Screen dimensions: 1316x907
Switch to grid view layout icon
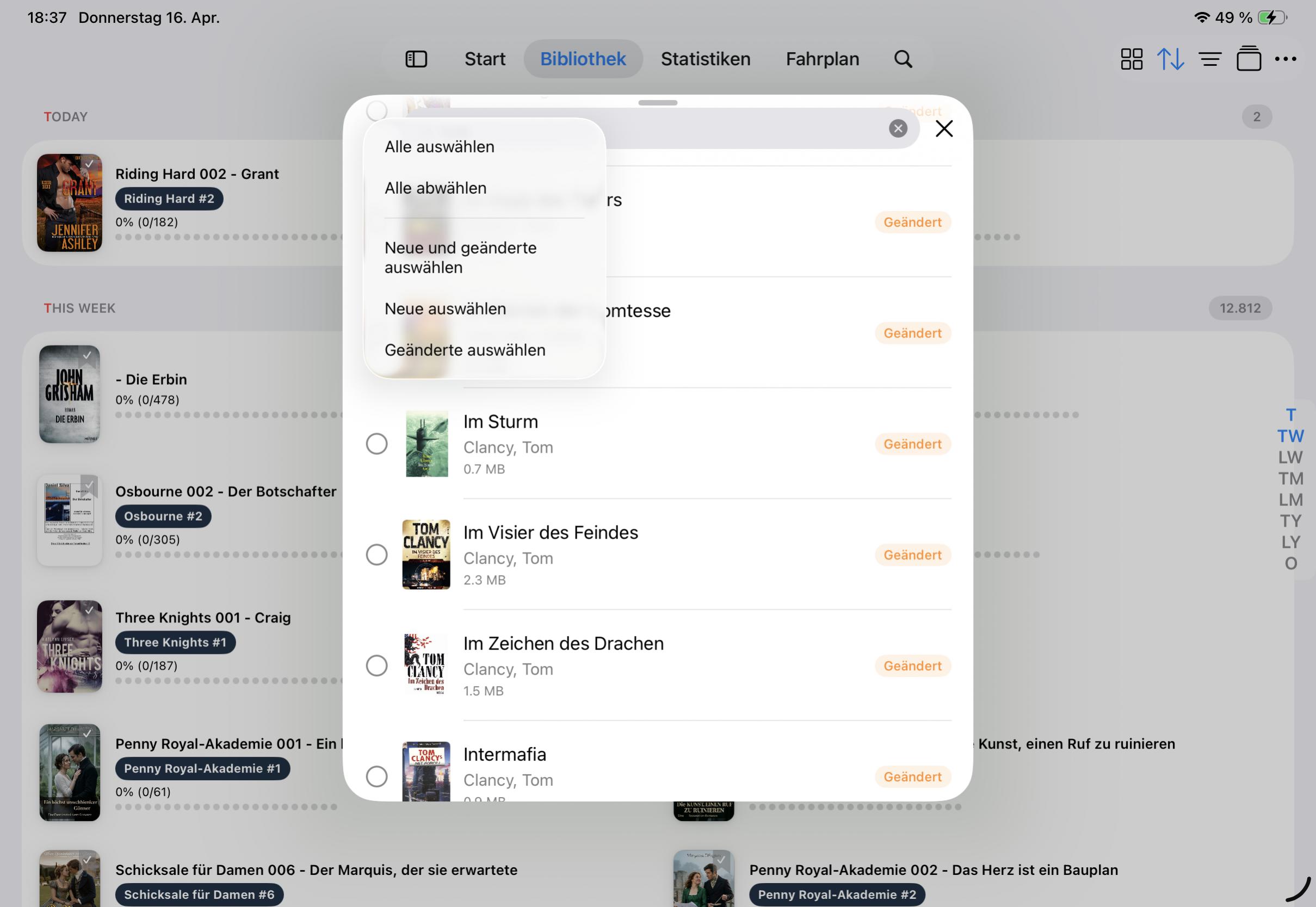point(1132,59)
